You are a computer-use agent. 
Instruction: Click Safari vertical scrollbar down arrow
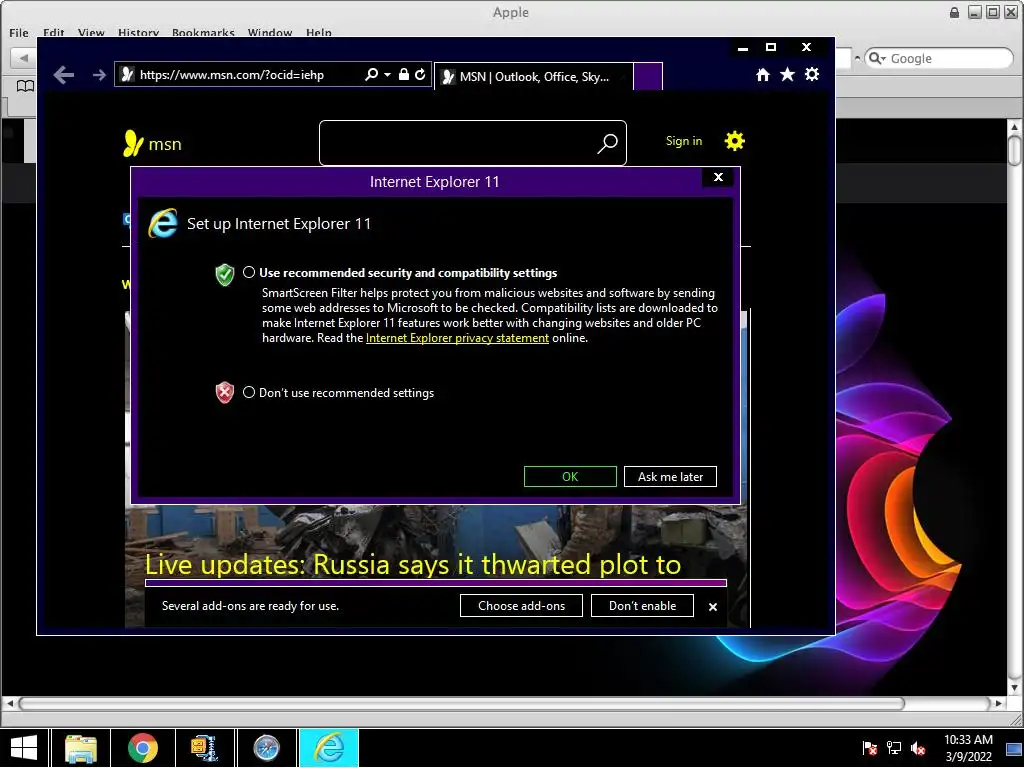(x=1014, y=688)
